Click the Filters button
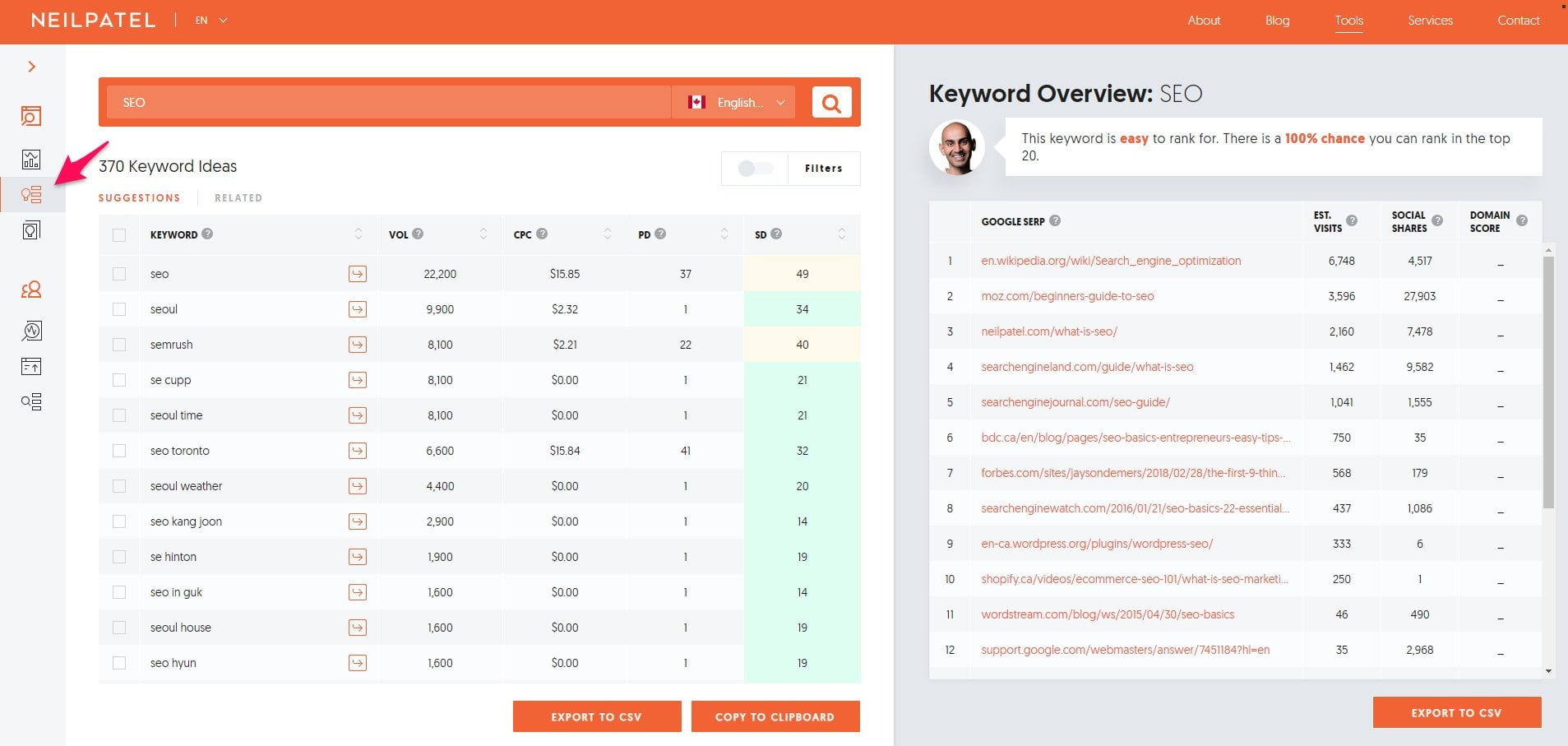 (824, 169)
